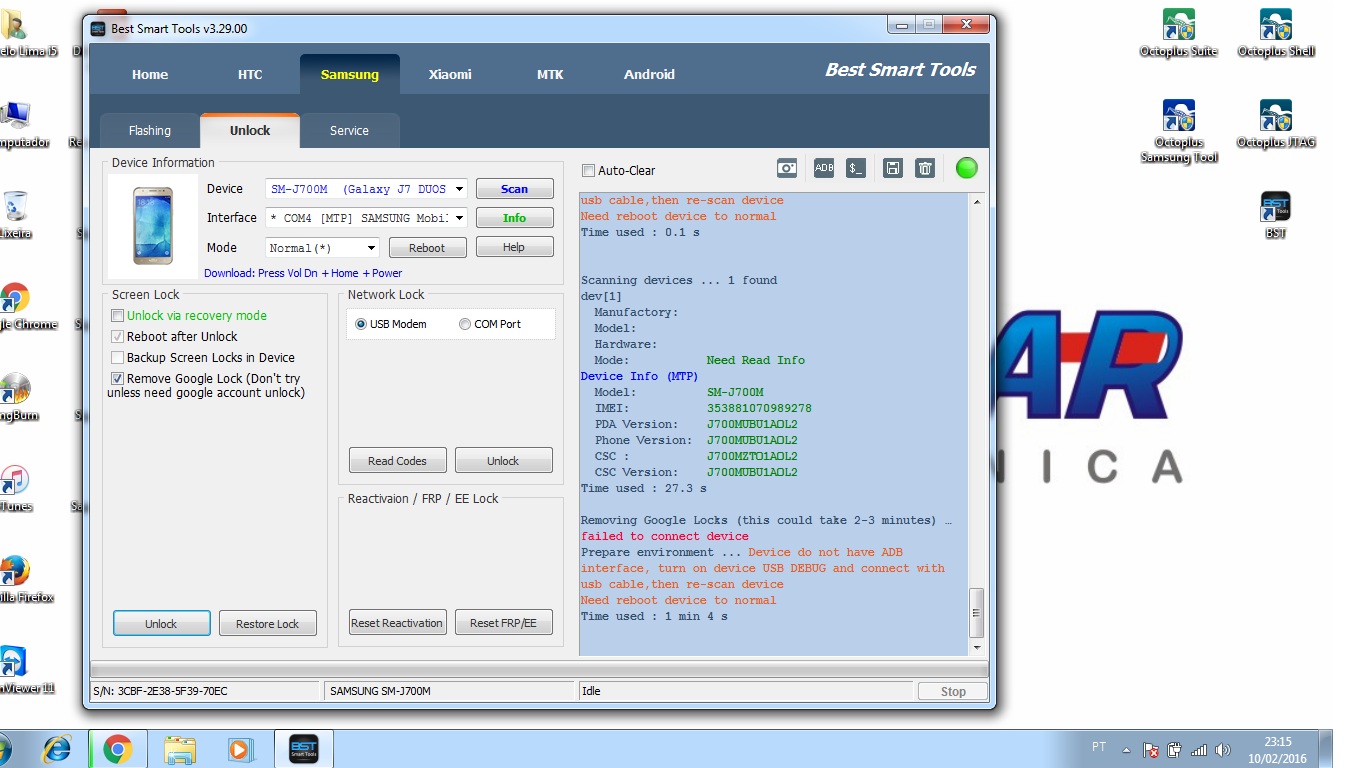Screen dimensions: 1366x768
Task: Select BST Smart Tools taskbar button
Action: tap(303, 748)
